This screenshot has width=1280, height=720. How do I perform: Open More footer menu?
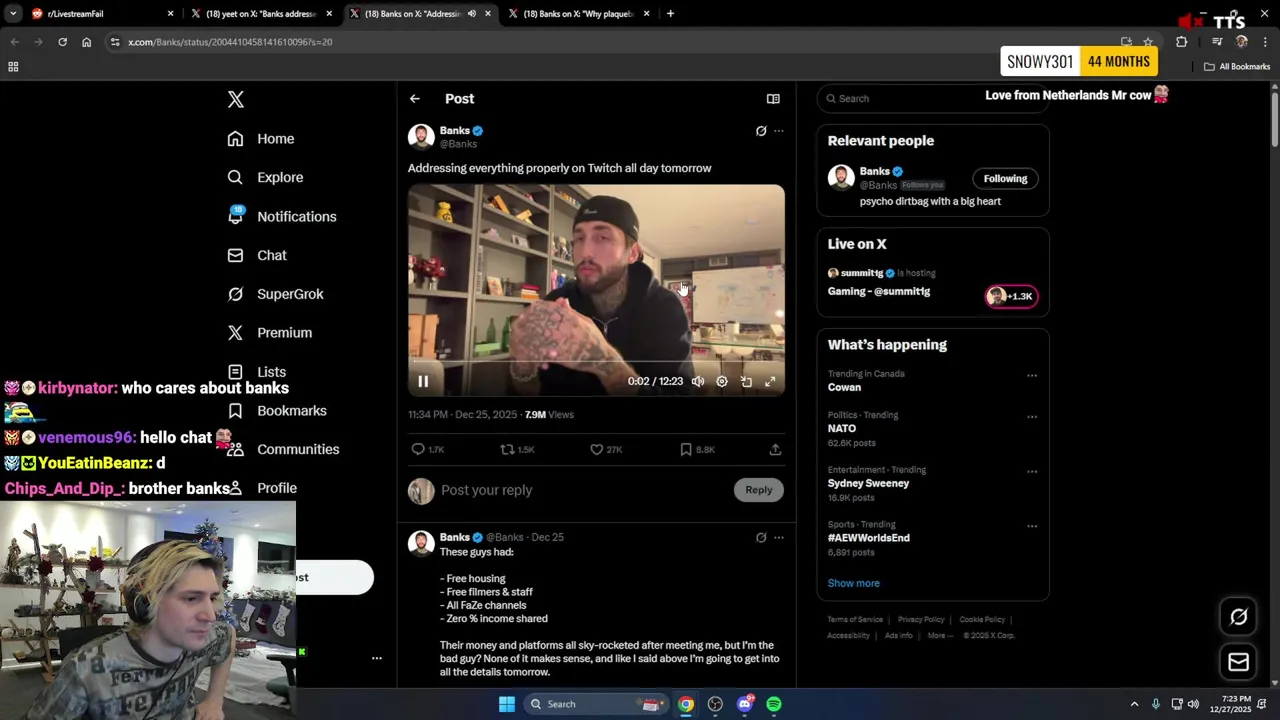[x=938, y=636]
